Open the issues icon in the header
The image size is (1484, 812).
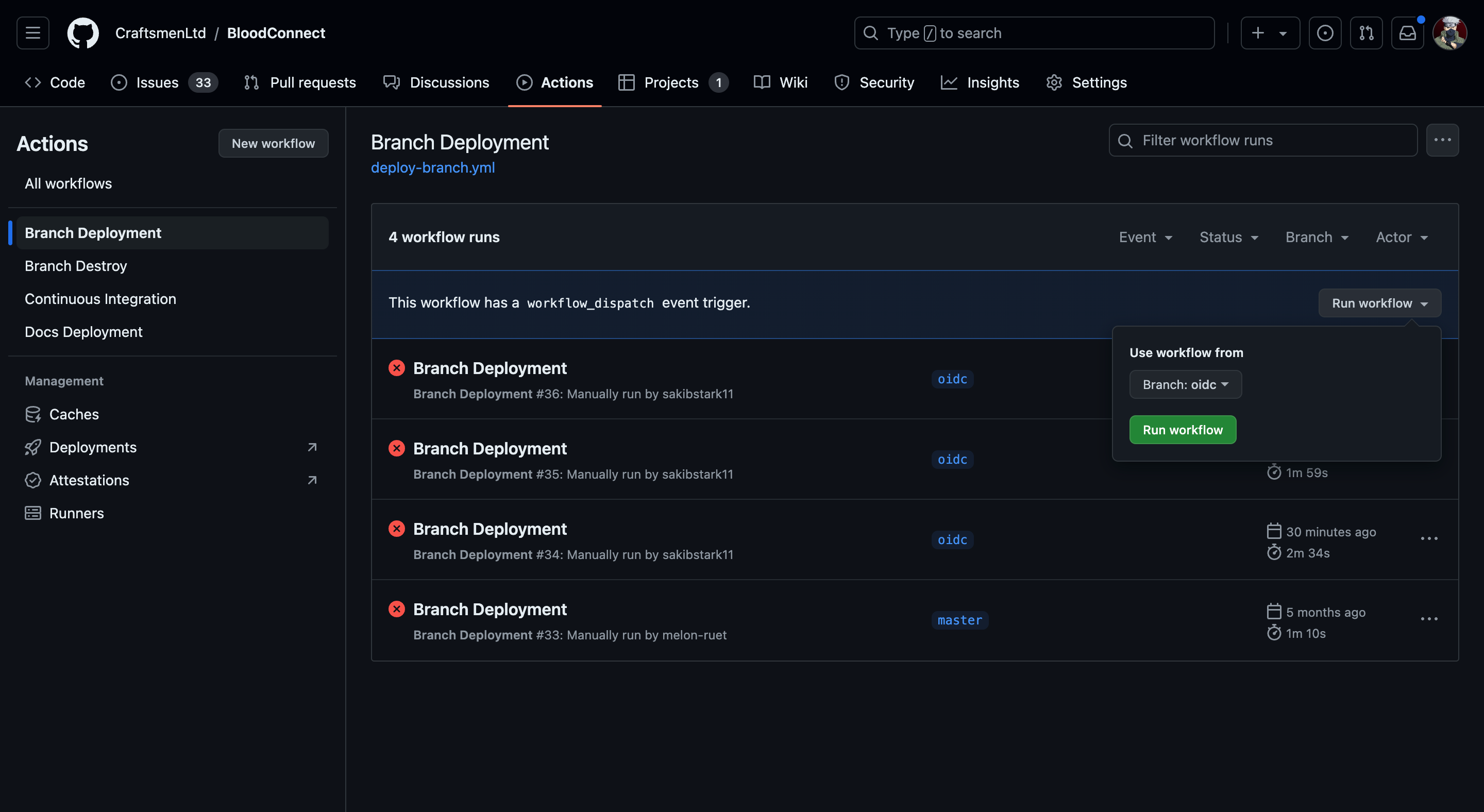pos(1325,33)
